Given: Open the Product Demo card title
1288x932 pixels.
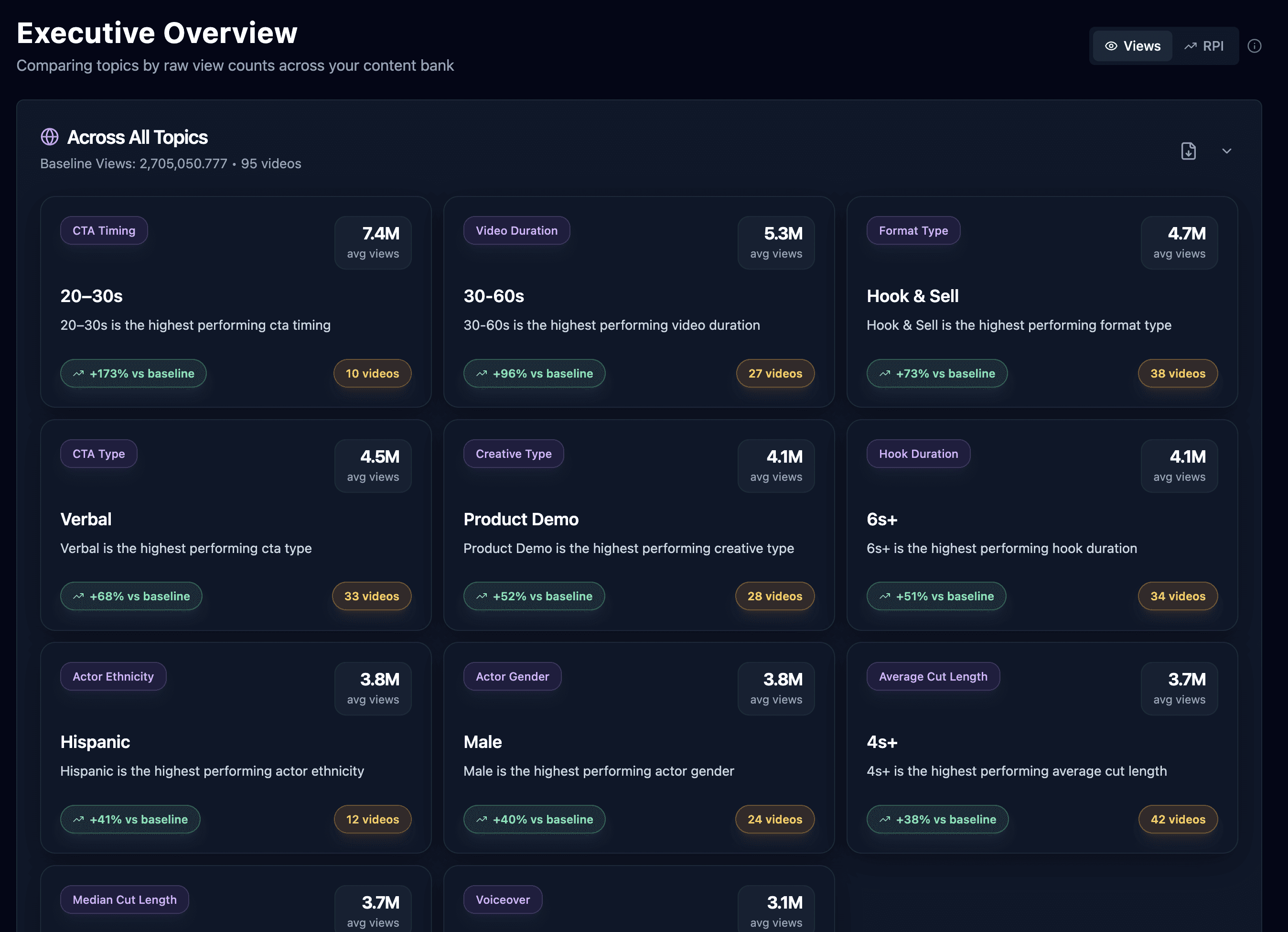Looking at the screenshot, I should click(521, 520).
